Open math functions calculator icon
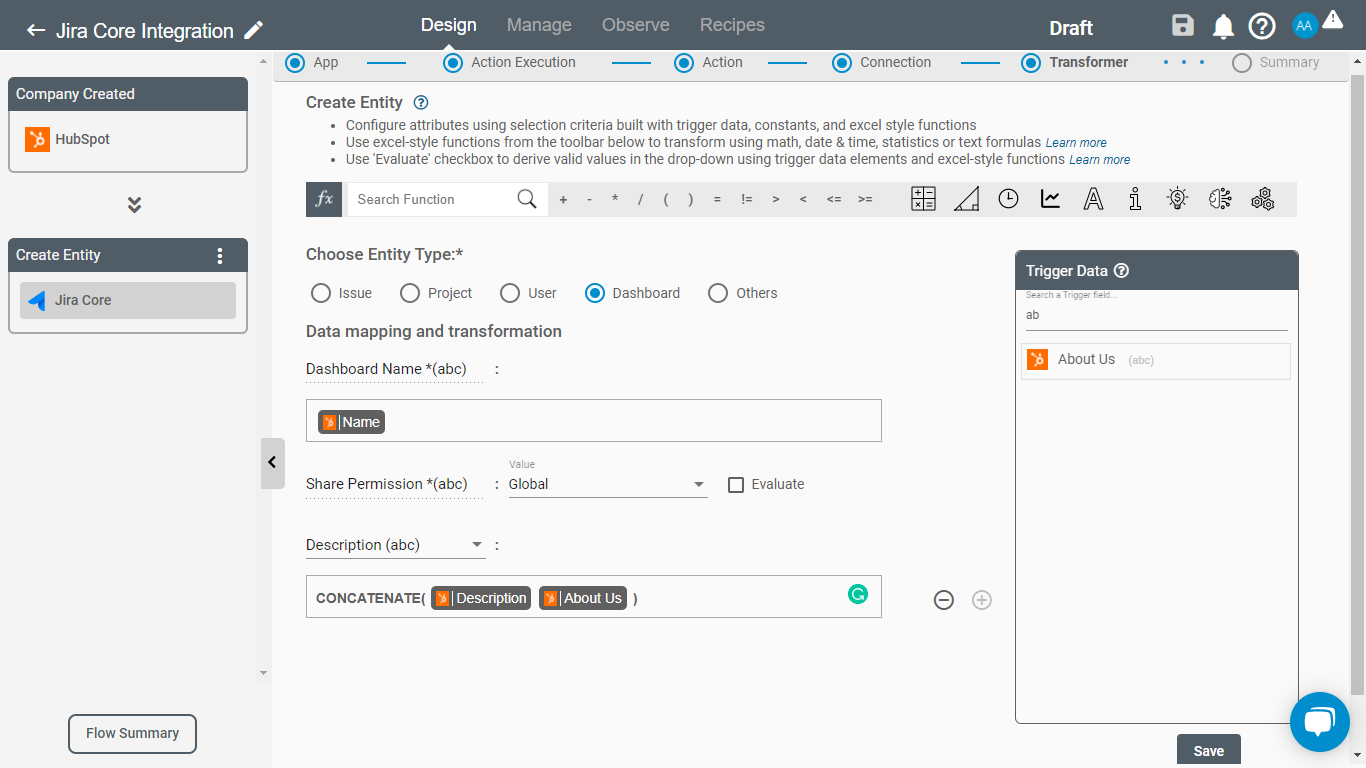Screen dimensions: 1366x768 923,199
